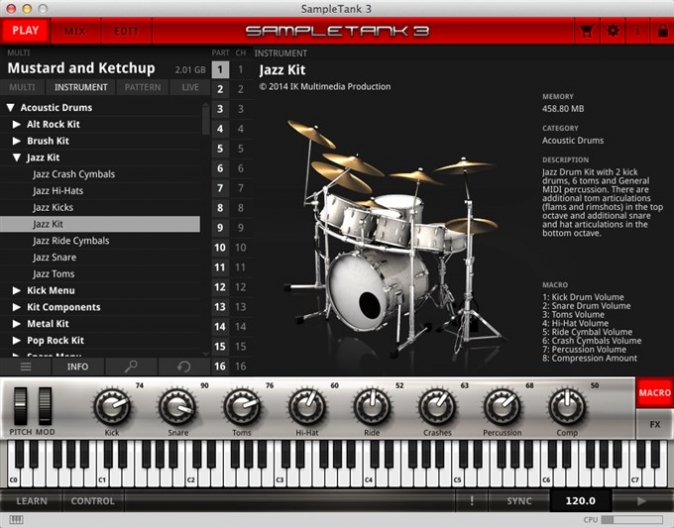Click the info 'i' icon in top bar
The width and height of the screenshot is (674, 528).
click(637, 31)
